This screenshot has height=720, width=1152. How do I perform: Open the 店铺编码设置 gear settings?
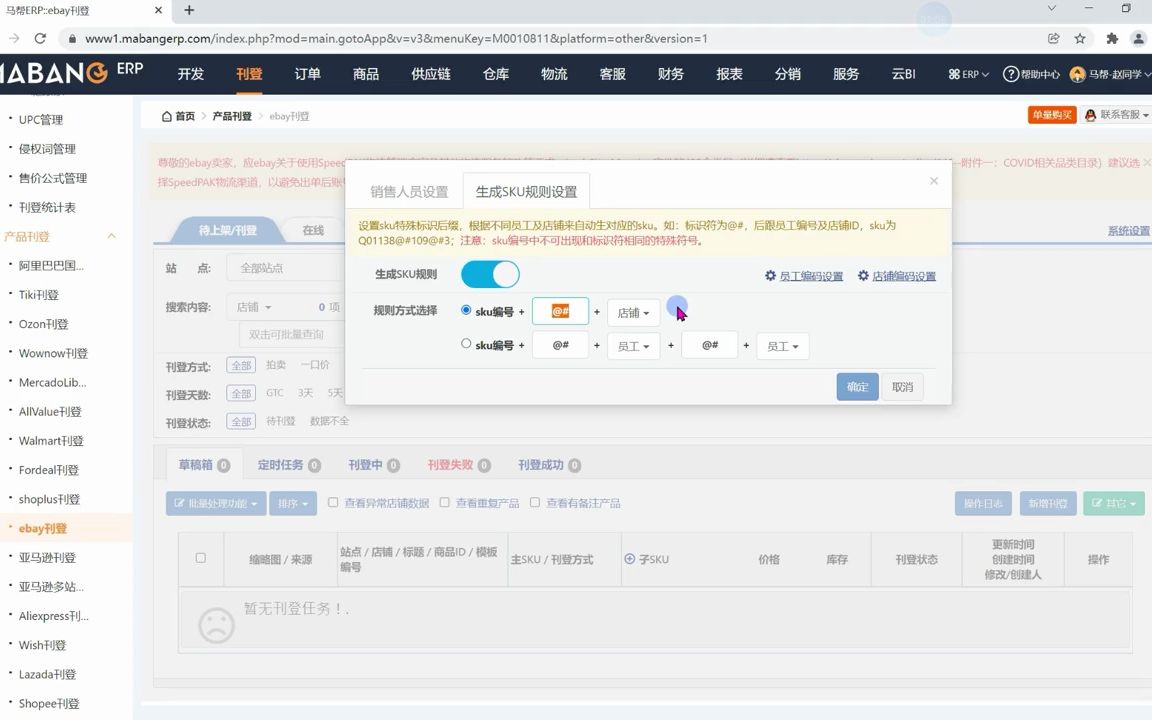[x=898, y=275]
